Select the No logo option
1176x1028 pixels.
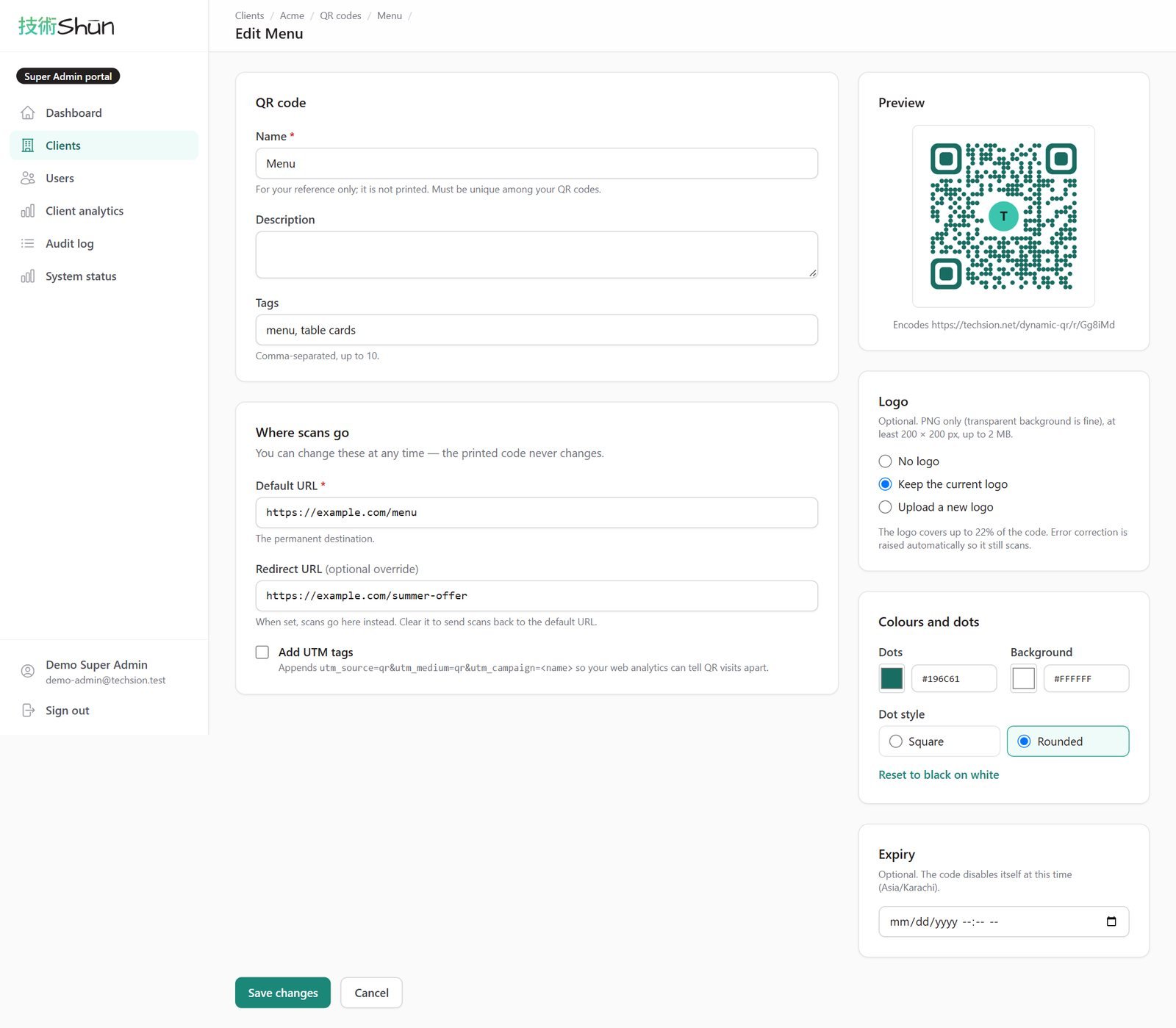(885, 461)
